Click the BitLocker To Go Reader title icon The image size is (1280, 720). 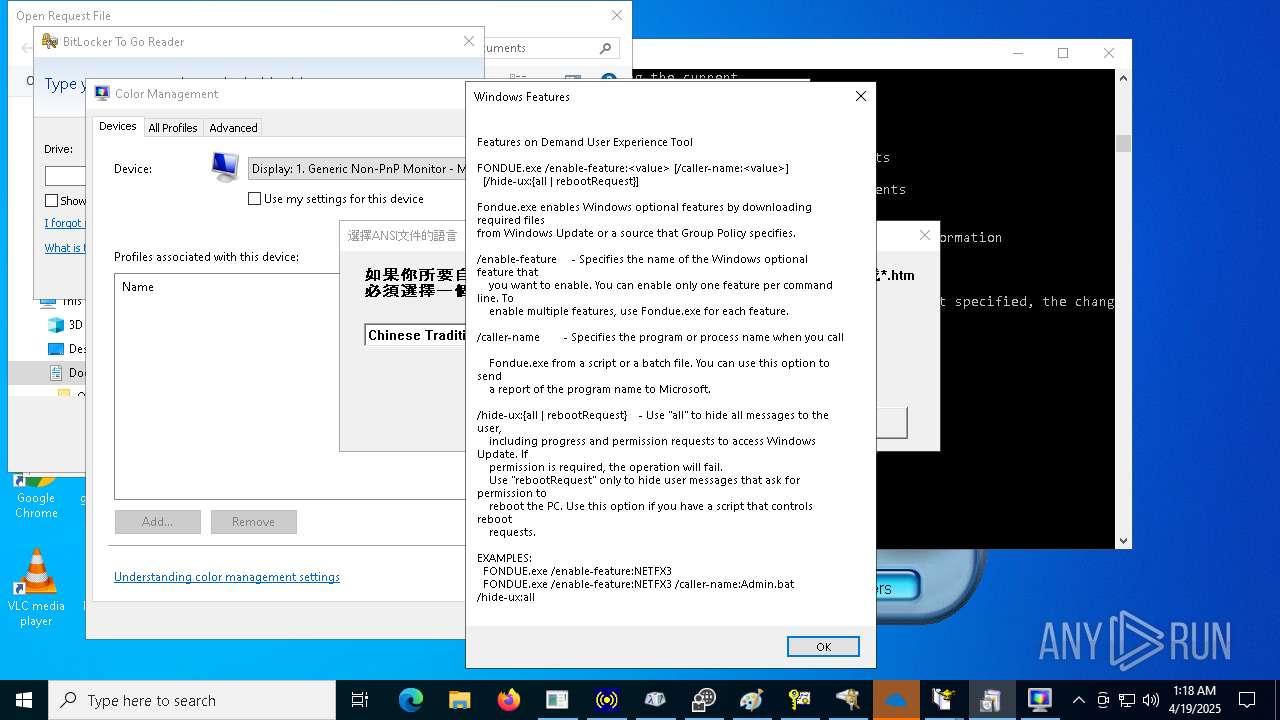click(50, 42)
